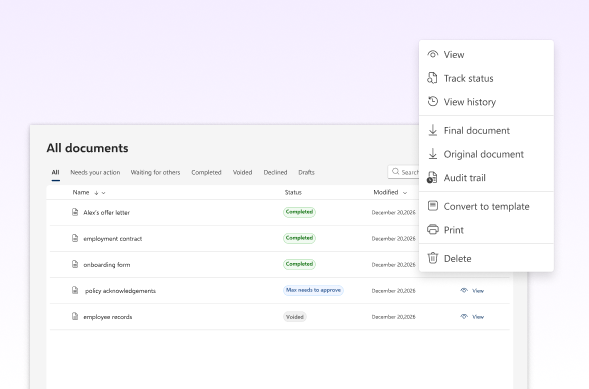
Task: Click the eye icon beside View in menu
Action: click(433, 54)
